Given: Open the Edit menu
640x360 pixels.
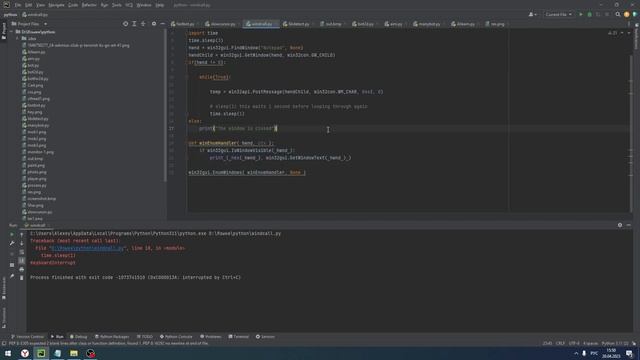Looking at the screenshot, I should click(29, 5).
